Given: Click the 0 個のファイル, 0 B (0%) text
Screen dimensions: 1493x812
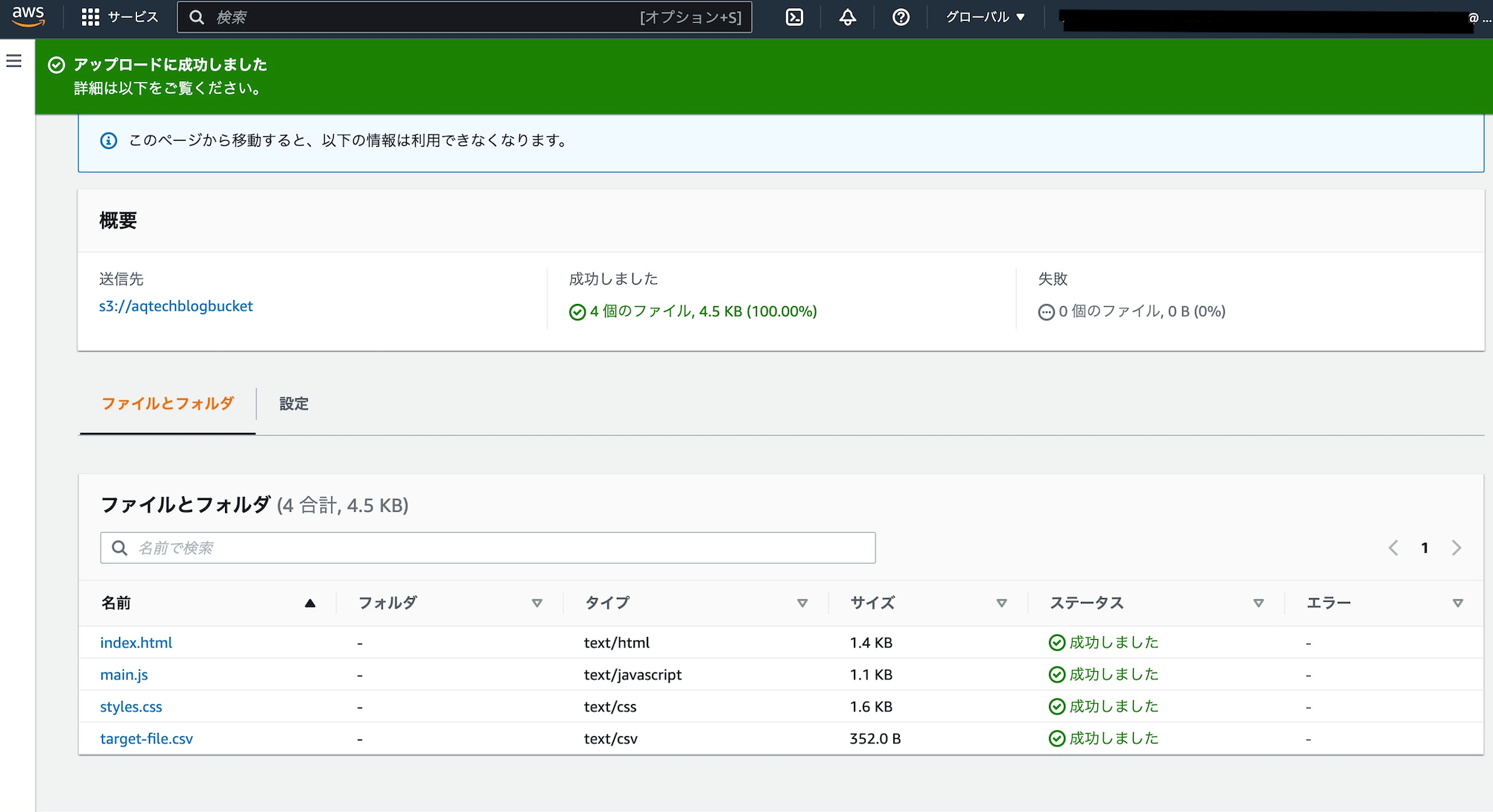Looking at the screenshot, I should pos(1142,311).
